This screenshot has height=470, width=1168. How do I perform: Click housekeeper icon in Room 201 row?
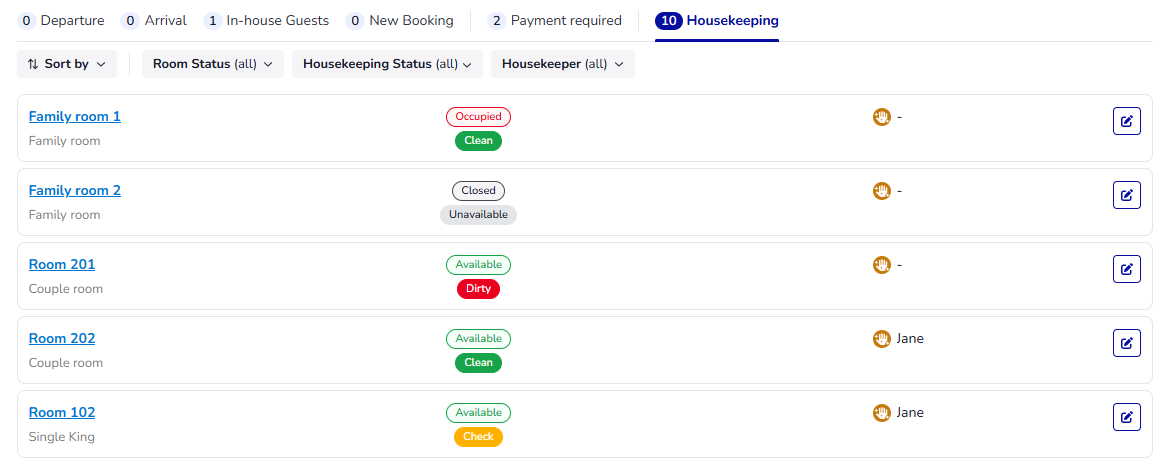(x=881, y=265)
